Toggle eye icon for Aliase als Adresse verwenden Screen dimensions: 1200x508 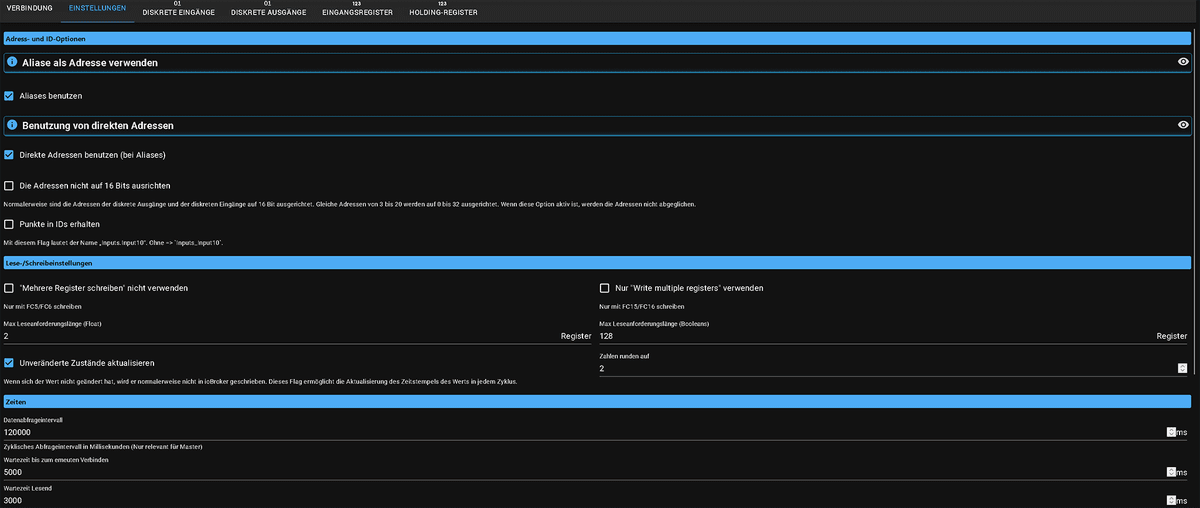point(1183,62)
